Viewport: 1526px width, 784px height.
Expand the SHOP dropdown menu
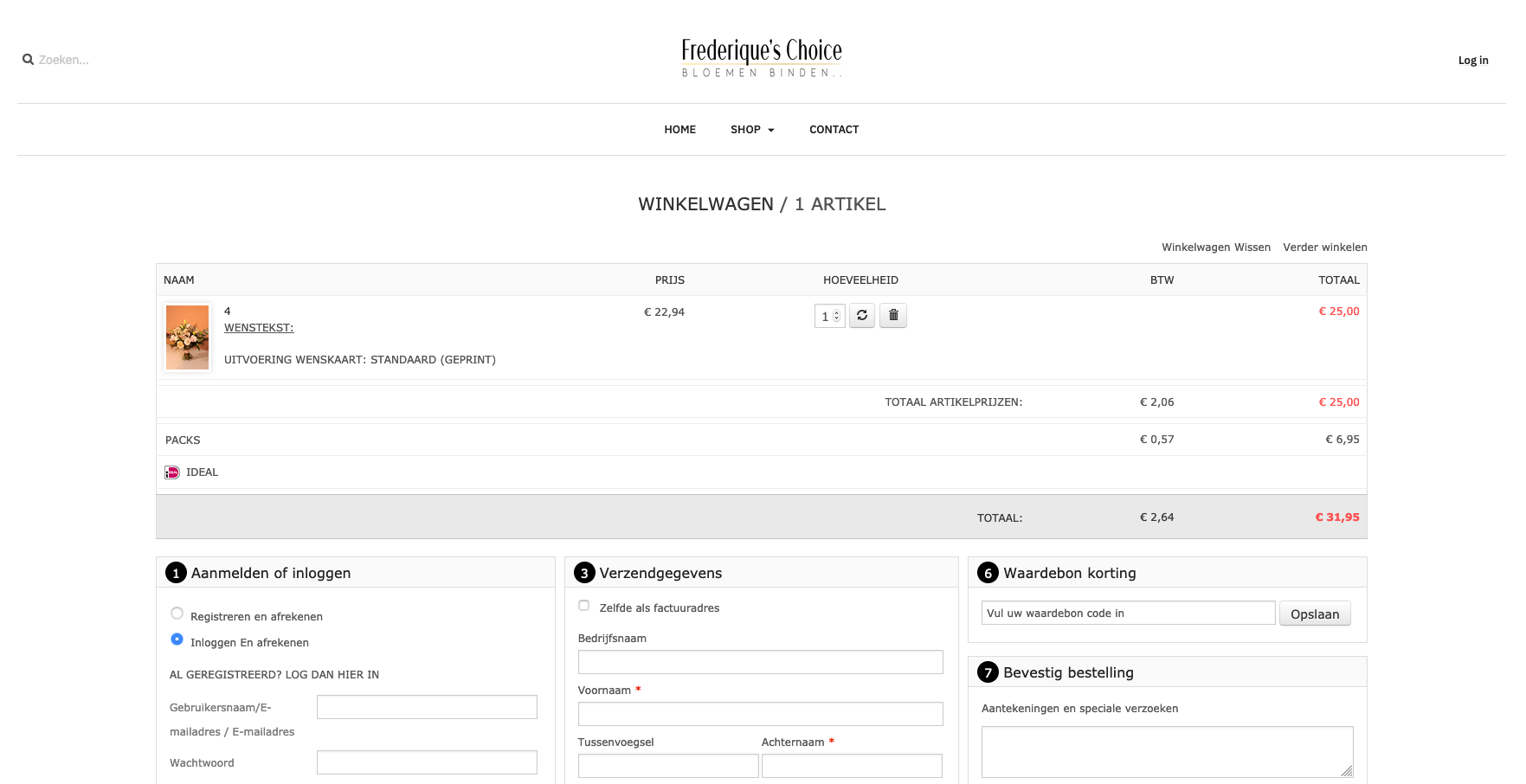pyautogui.click(x=751, y=130)
